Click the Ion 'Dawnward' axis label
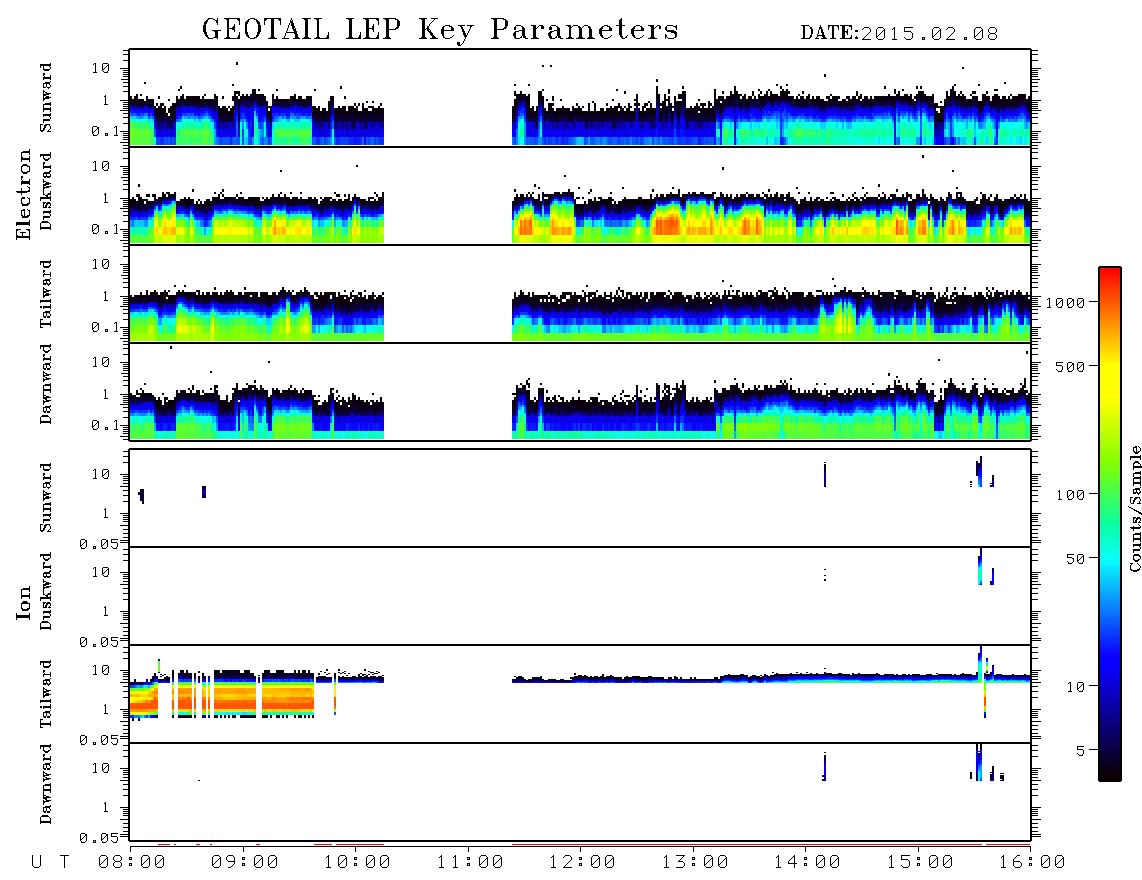The image size is (1142, 880). pos(46,784)
